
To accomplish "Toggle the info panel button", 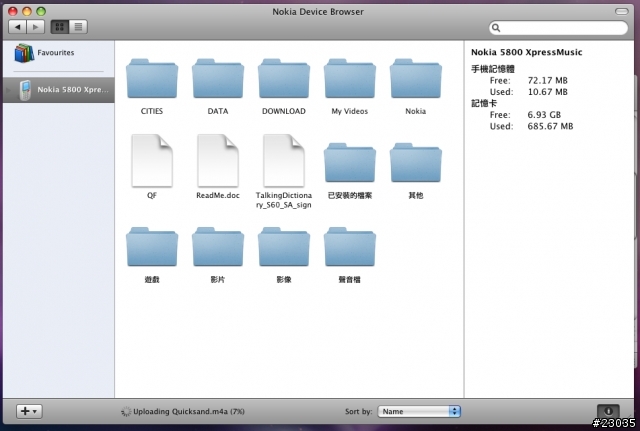I will point(608,411).
